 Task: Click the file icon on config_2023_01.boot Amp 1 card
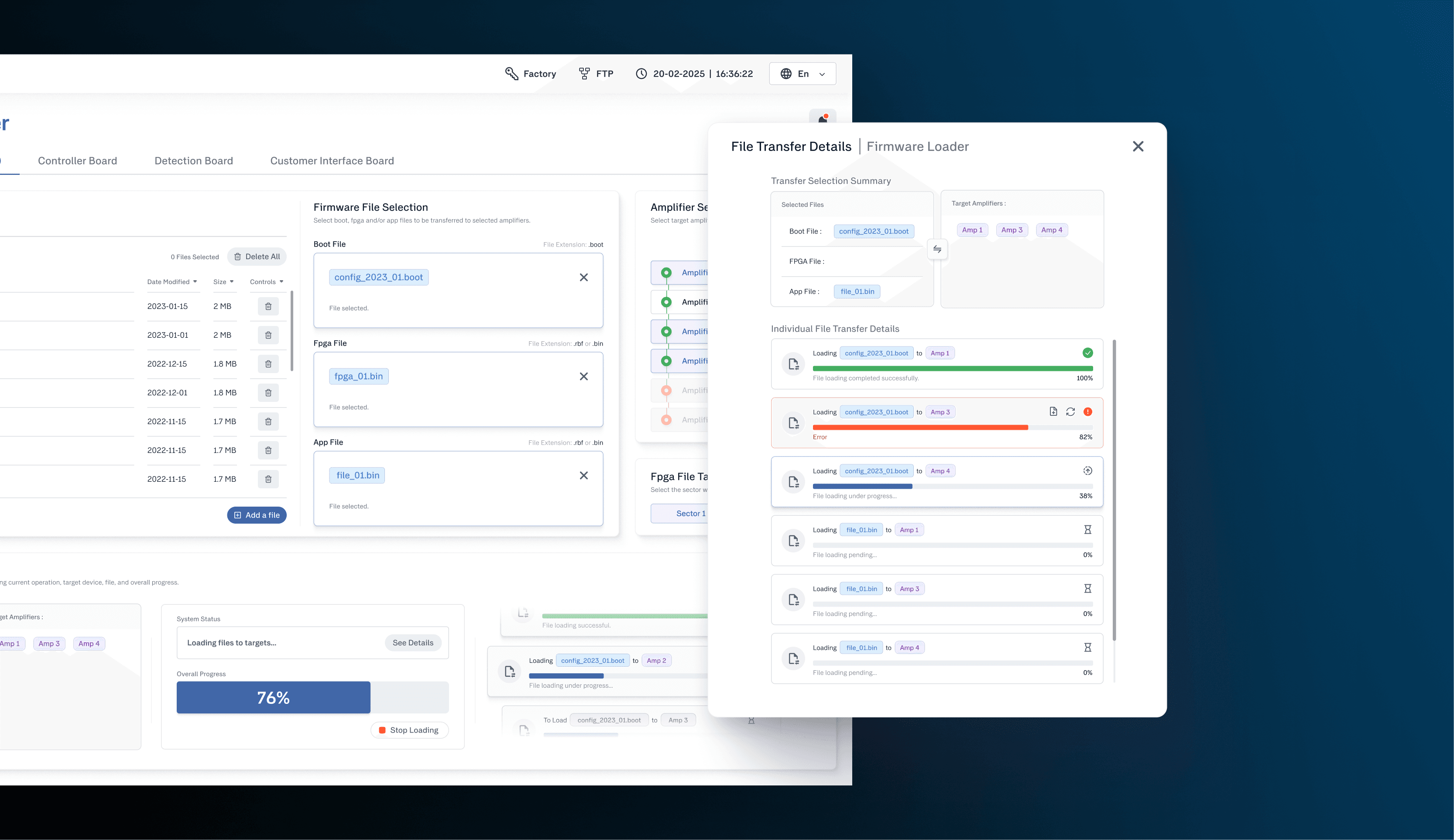pos(794,364)
